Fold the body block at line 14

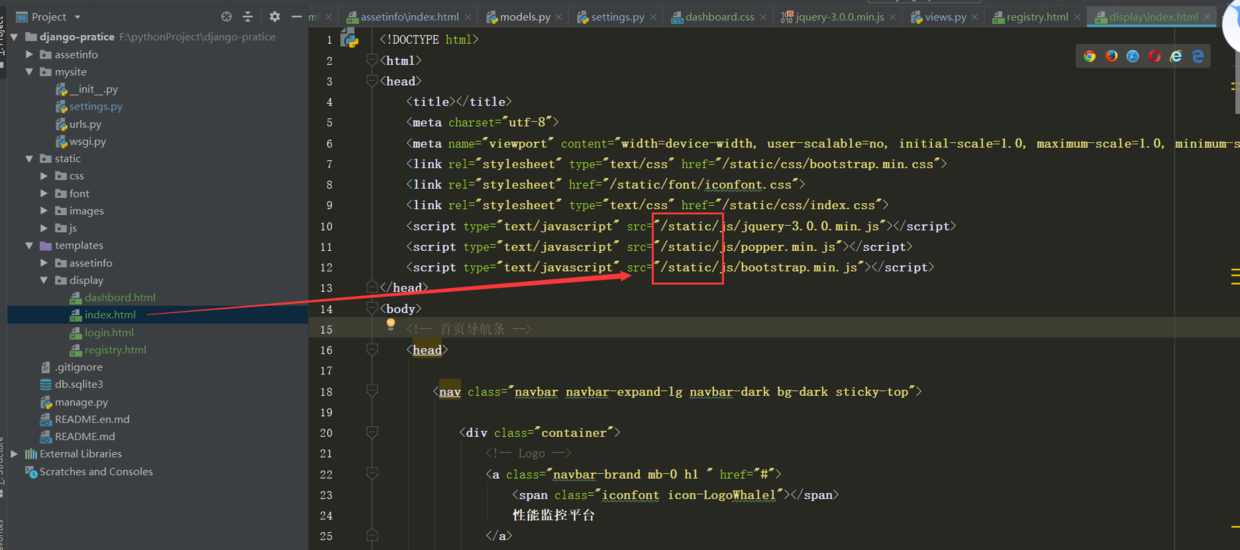pyautogui.click(x=372, y=309)
